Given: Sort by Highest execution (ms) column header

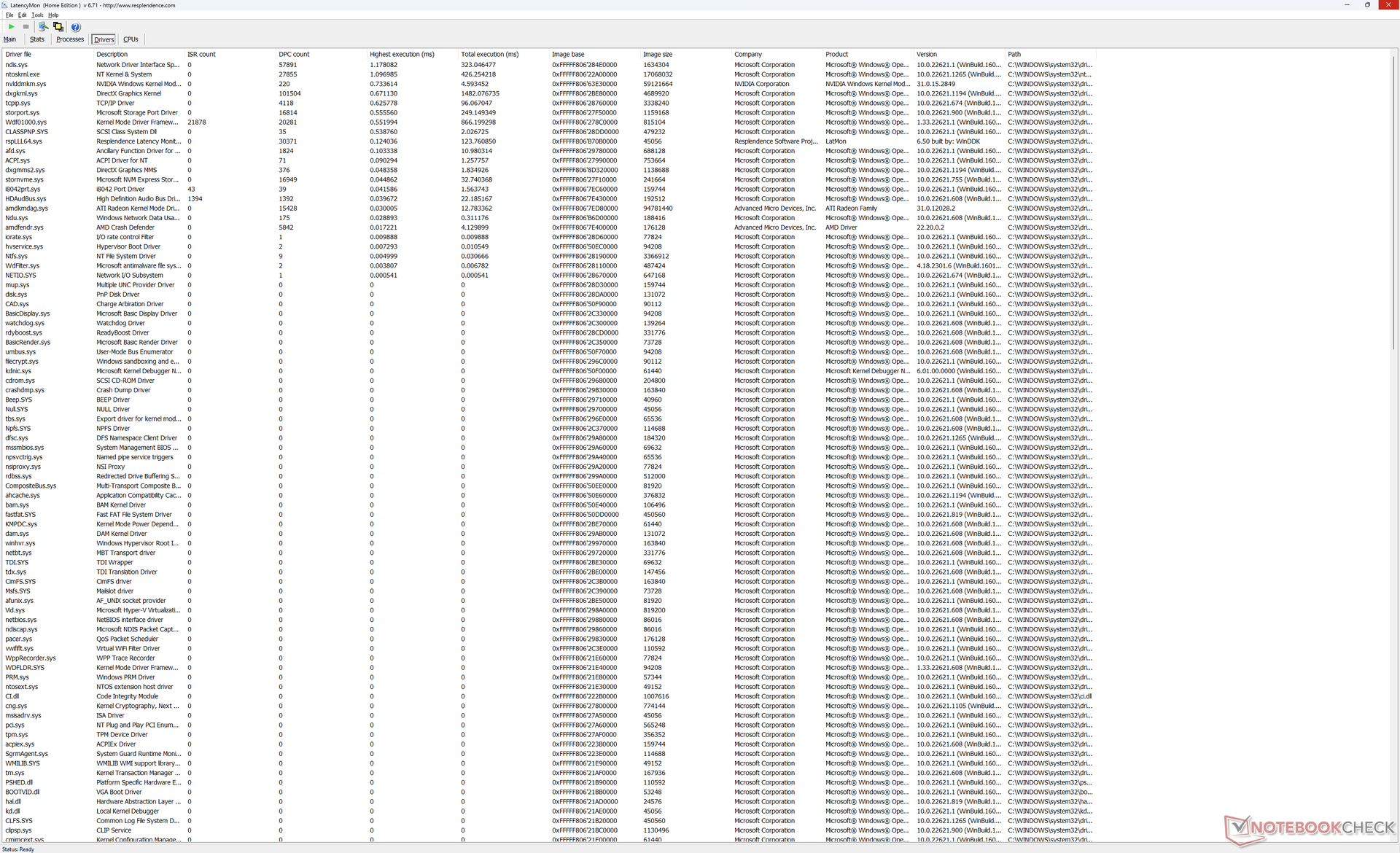Looking at the screenshot, I should click(x=401, y=54).
